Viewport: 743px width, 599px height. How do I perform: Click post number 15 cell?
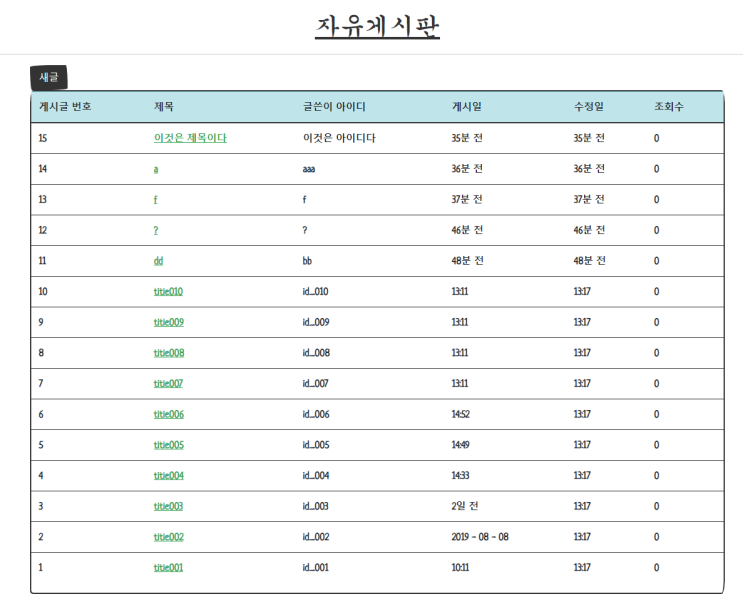click(43, 138)
